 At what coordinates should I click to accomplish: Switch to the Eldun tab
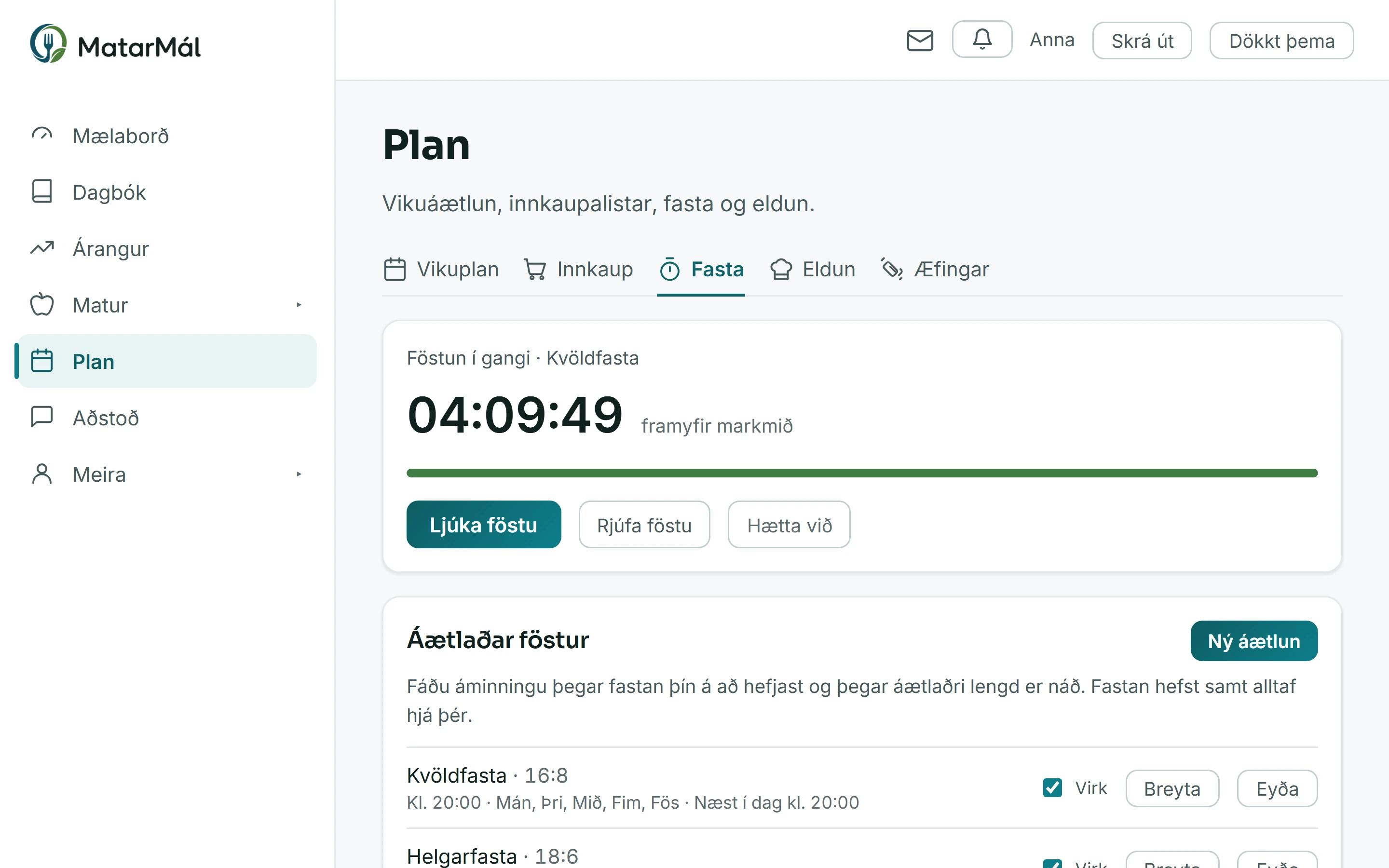812,270
